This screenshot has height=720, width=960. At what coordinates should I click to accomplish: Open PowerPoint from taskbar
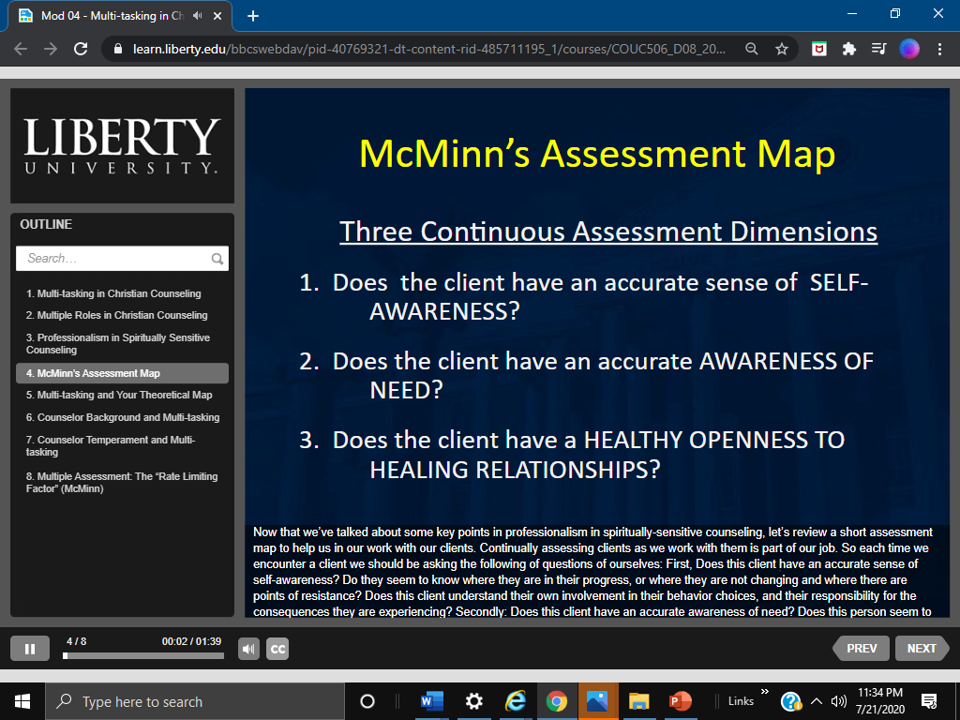680,702
